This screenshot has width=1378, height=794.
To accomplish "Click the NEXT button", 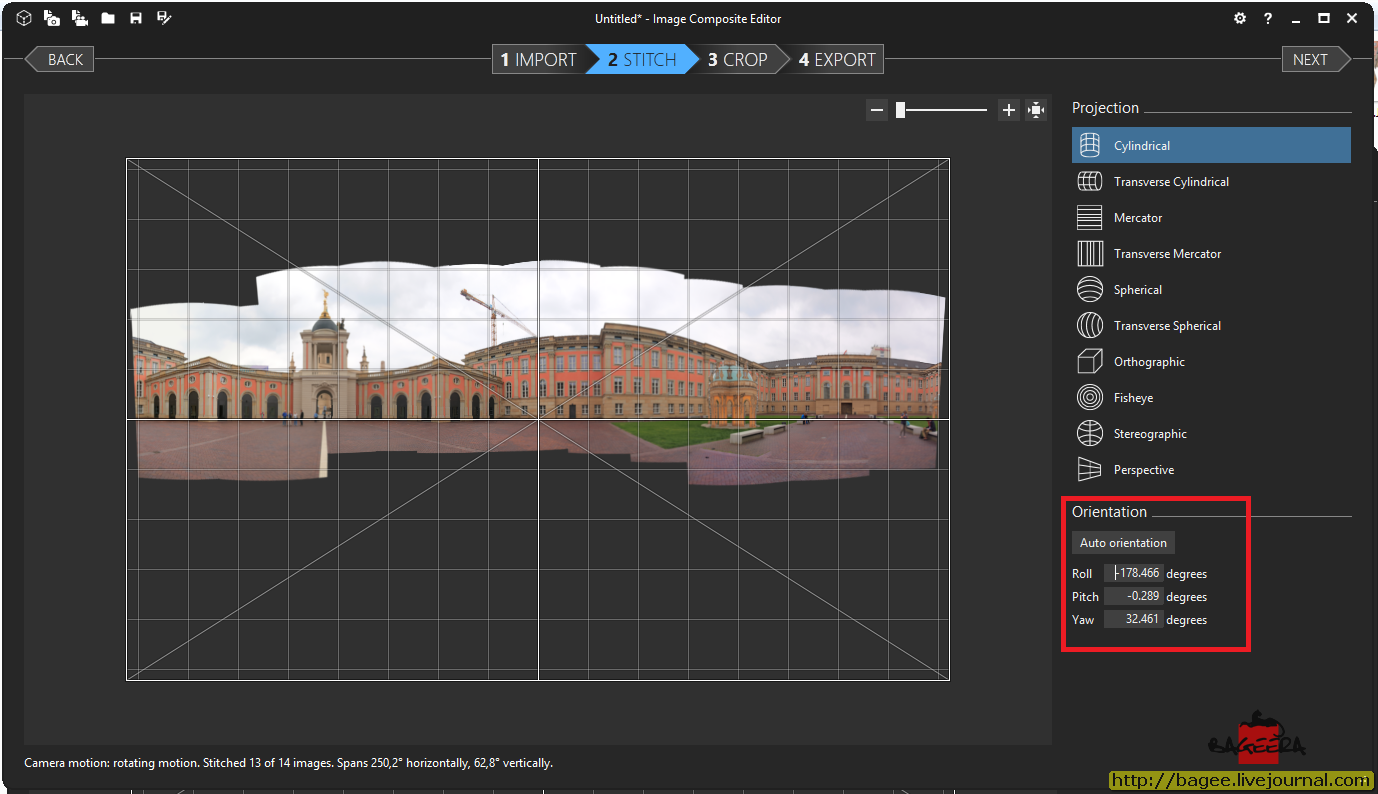I will (x=1316, y=60).
